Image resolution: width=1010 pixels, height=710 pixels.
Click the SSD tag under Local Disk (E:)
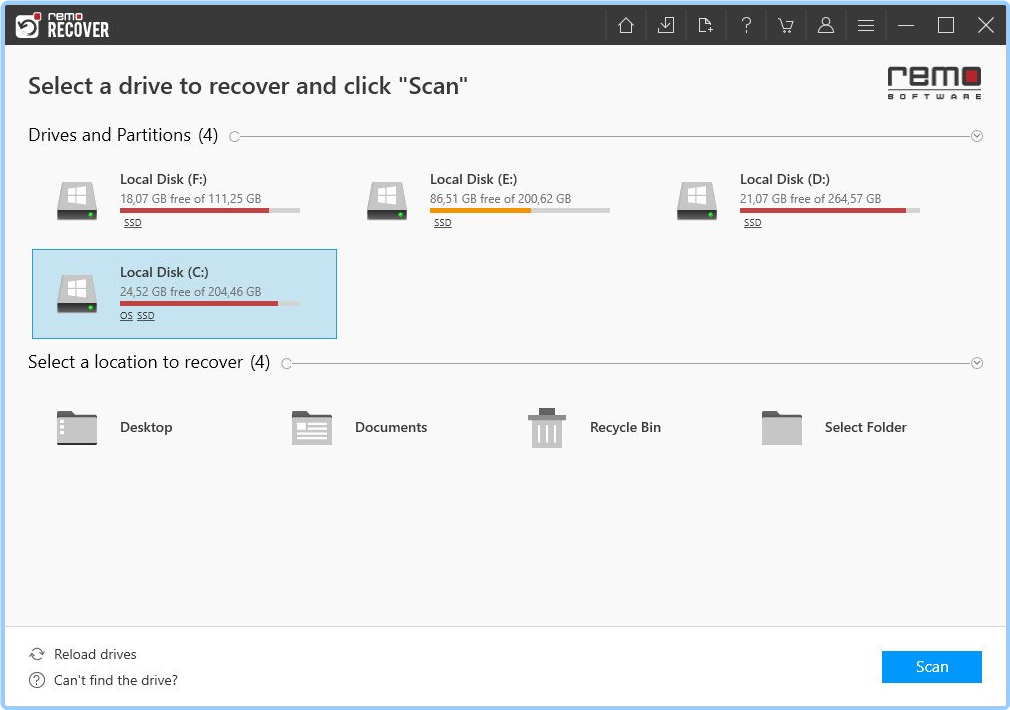[x=443, y=223]
